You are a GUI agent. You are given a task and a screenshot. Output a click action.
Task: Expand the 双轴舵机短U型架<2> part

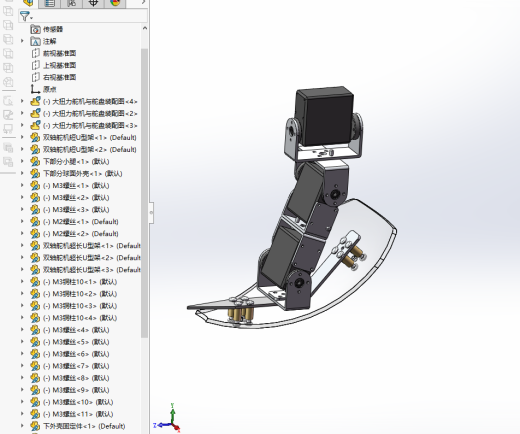[22, 149]
